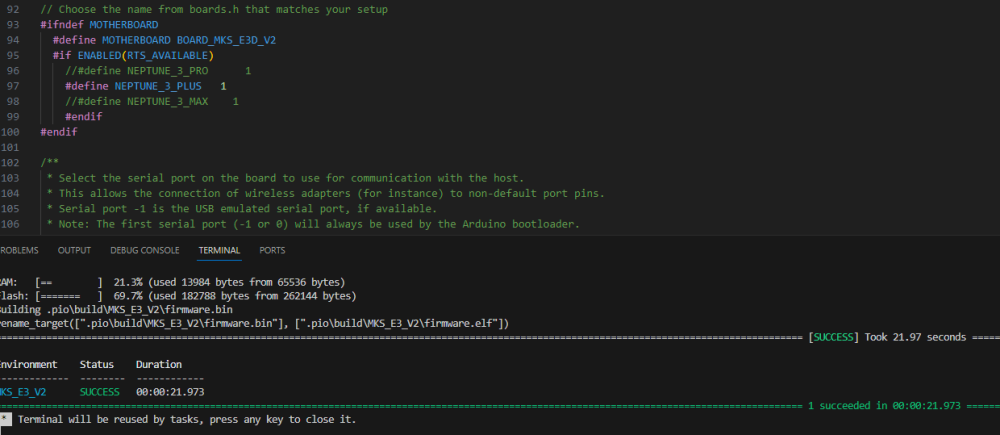This screenshot has height=435, width=1000.
Task: Open the OUTPUT panel tab
Action: (x=74, y=250)
